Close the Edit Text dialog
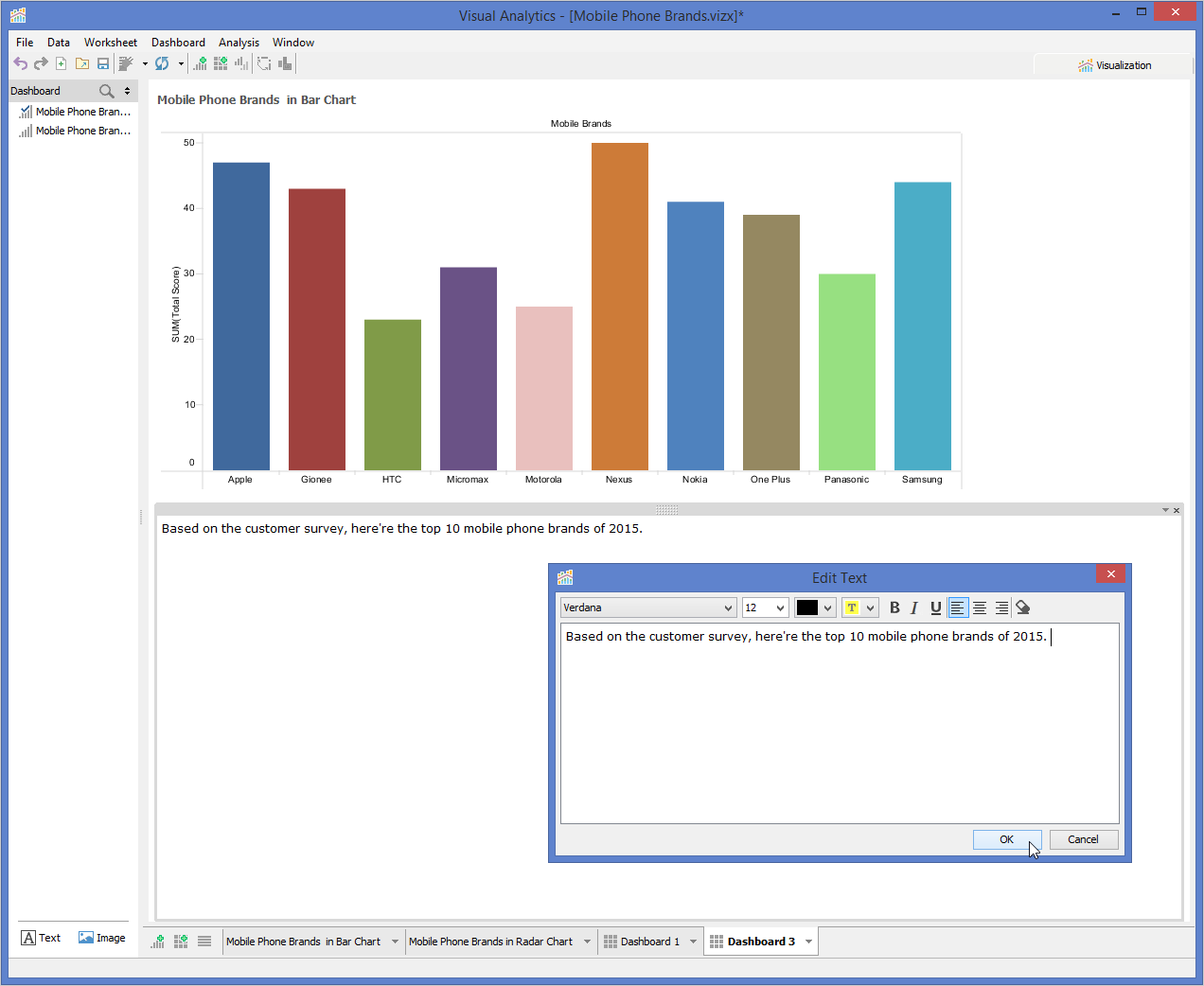This screenshot has width=1204, height=986. pyautogui.click(x=1111, y=573)
